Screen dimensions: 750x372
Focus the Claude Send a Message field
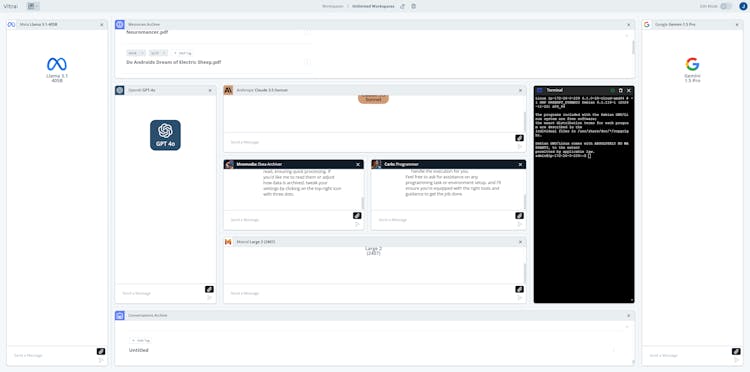(368, 142)
